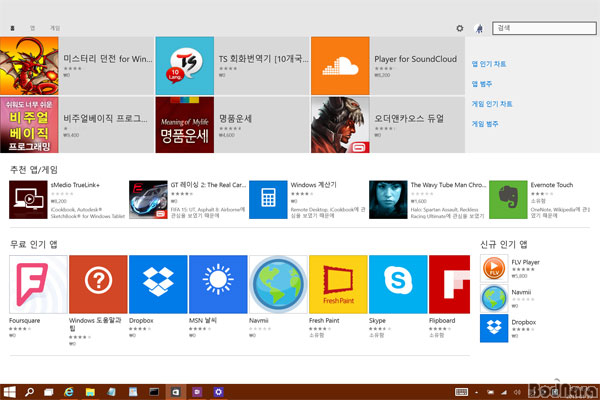Viewport: 600px width, 400px height.
Task: Open The Wavy Tube Man Chronicles icon
Action: click(388, 199)
